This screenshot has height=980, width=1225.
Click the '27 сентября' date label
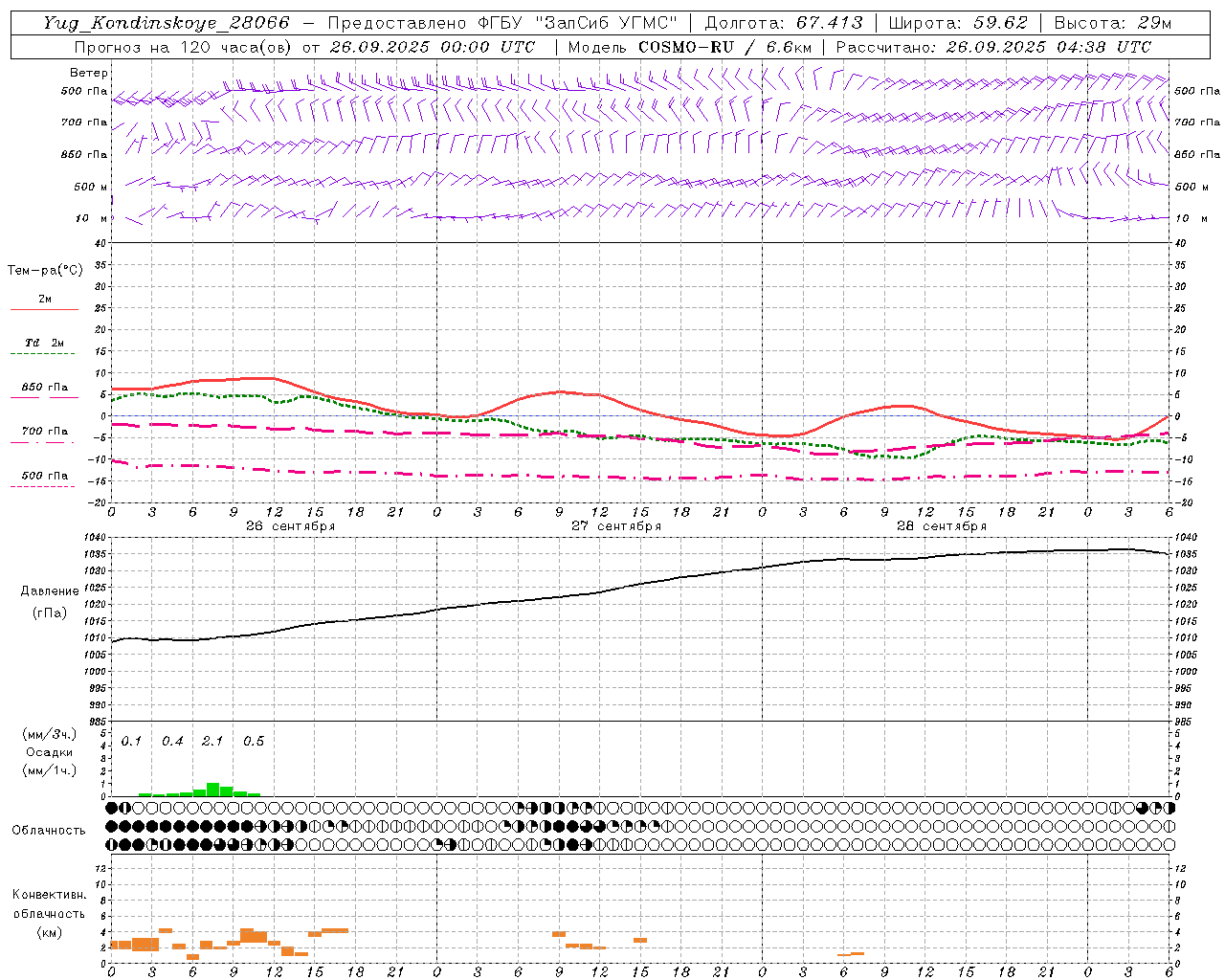click(616, 525)
